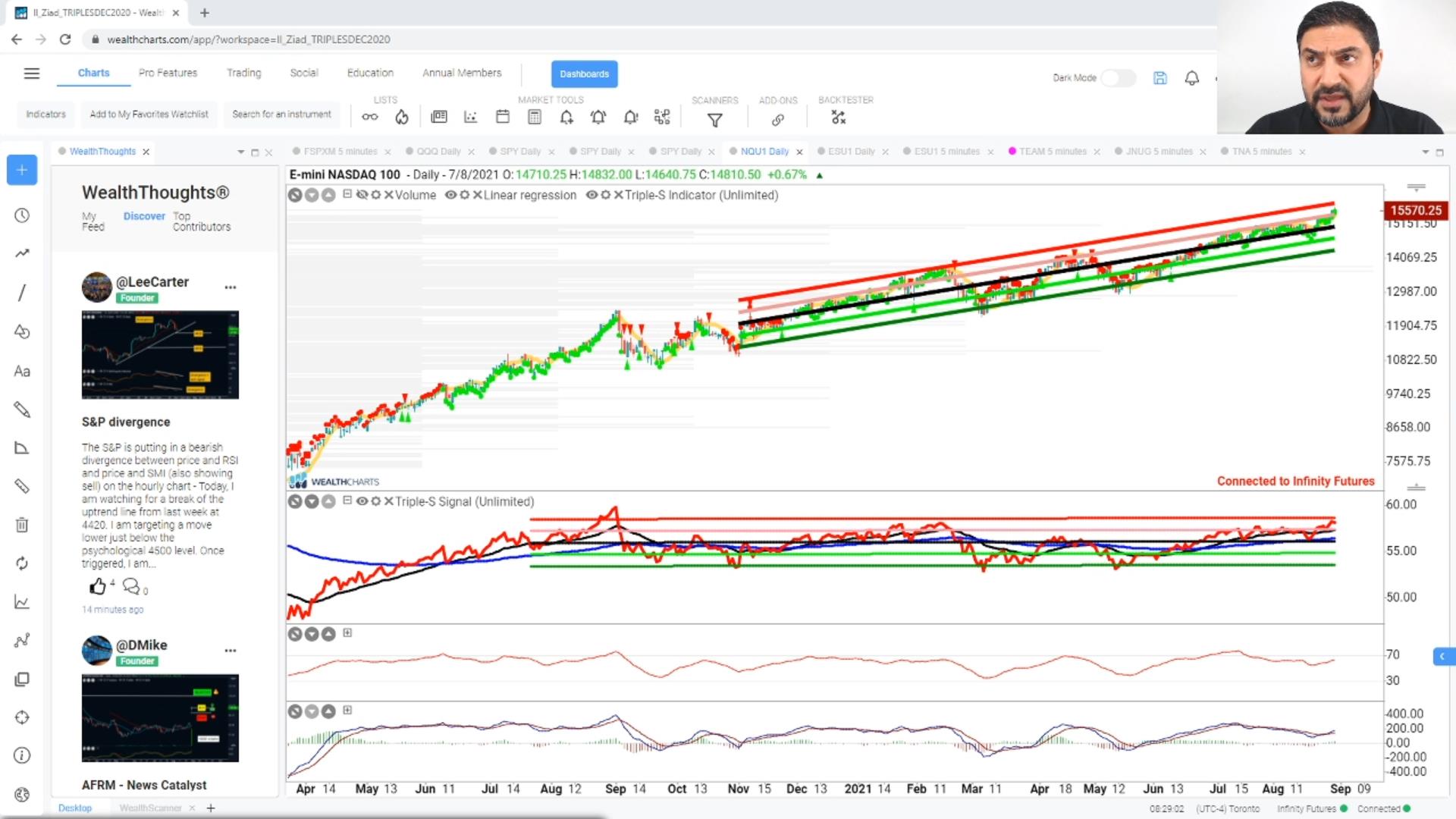This screenshot has height=819, width=1456.
Task: Click the Search for an instrument field
Action: pyautogui.click(x=281, y=115)
